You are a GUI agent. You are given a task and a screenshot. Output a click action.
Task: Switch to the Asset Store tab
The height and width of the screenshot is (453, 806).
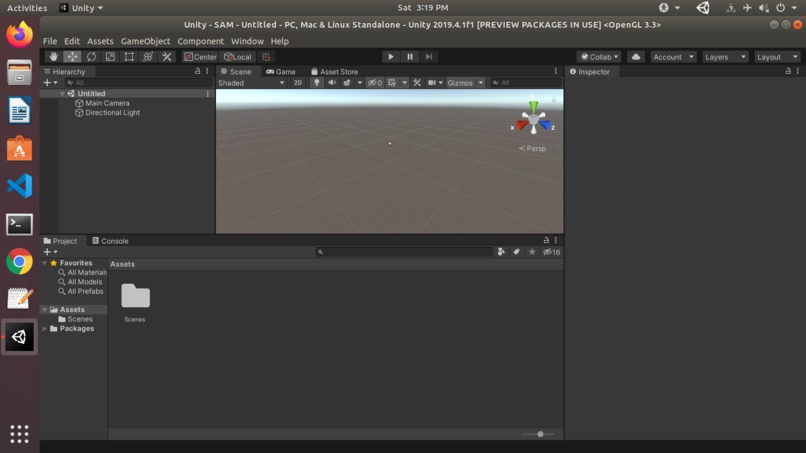click(334, 71)
